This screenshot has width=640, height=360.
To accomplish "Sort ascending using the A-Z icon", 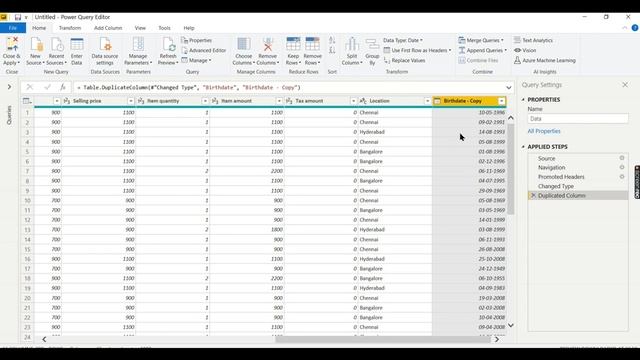I will [x=332, y=40].
